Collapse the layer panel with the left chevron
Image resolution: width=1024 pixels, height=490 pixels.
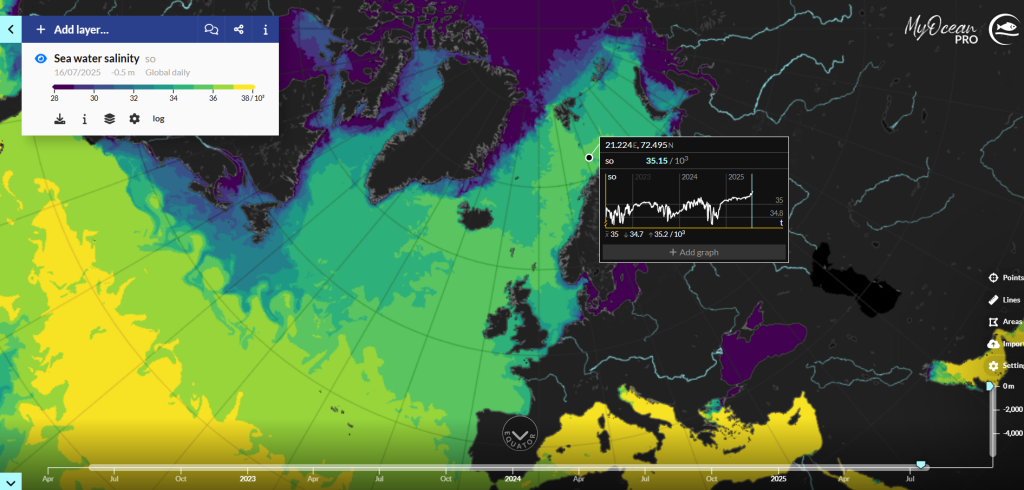[10, 29]
